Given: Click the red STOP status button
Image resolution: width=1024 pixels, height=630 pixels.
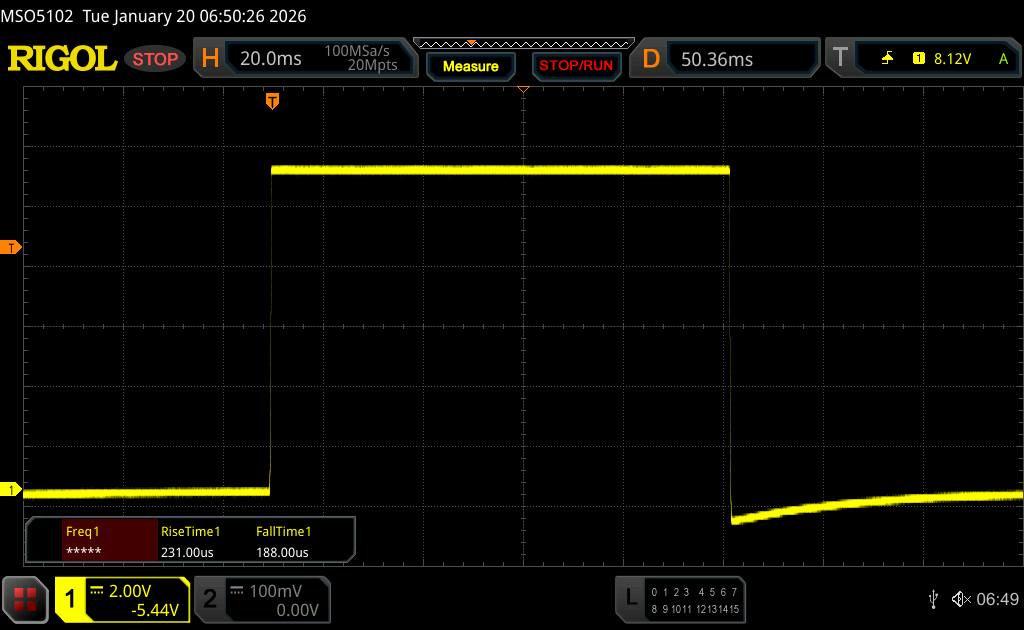Looking at the screenshot, I should coord(155,59).
